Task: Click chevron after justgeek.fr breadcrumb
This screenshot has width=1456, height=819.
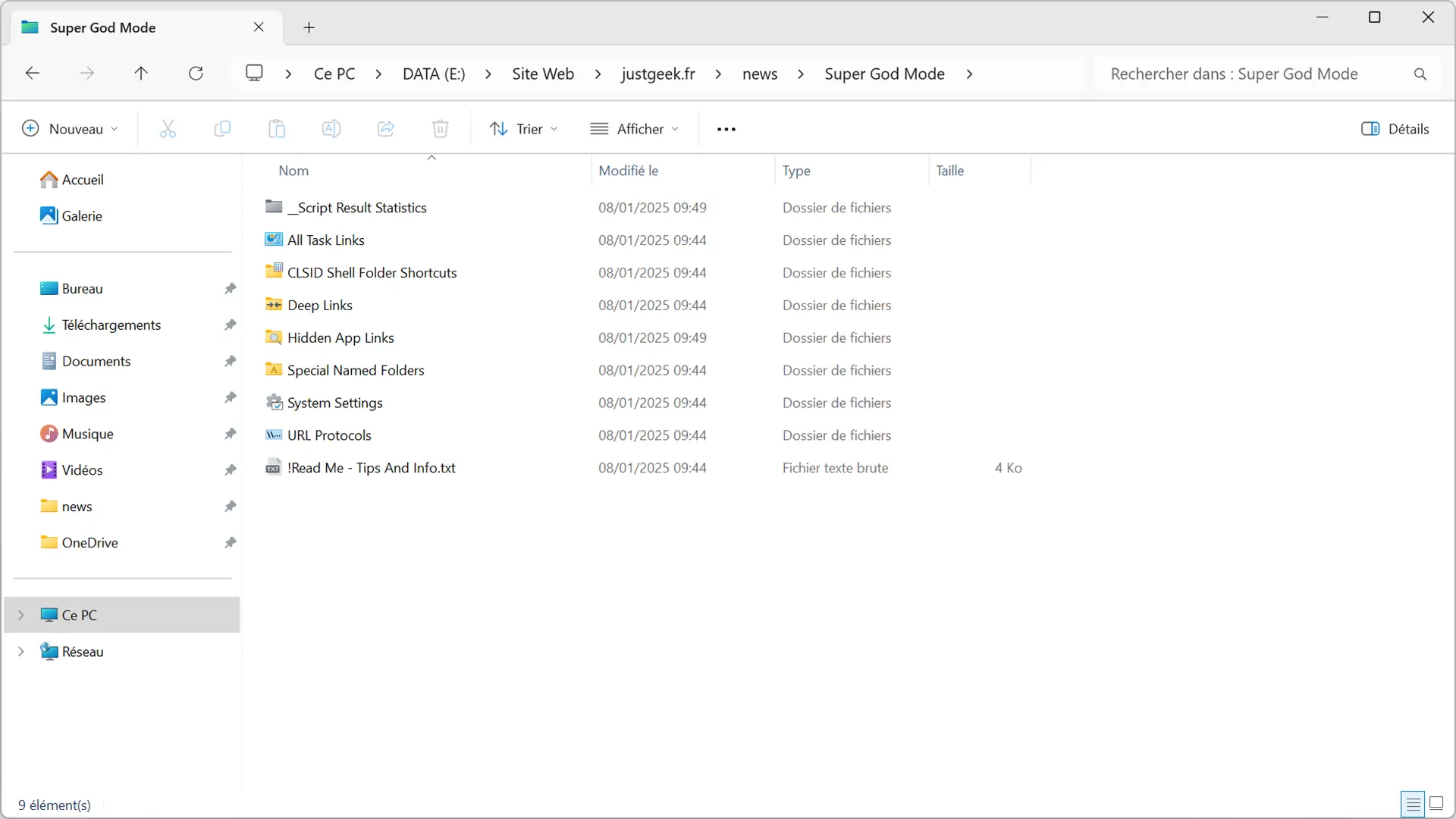Action: coord(718,74)
